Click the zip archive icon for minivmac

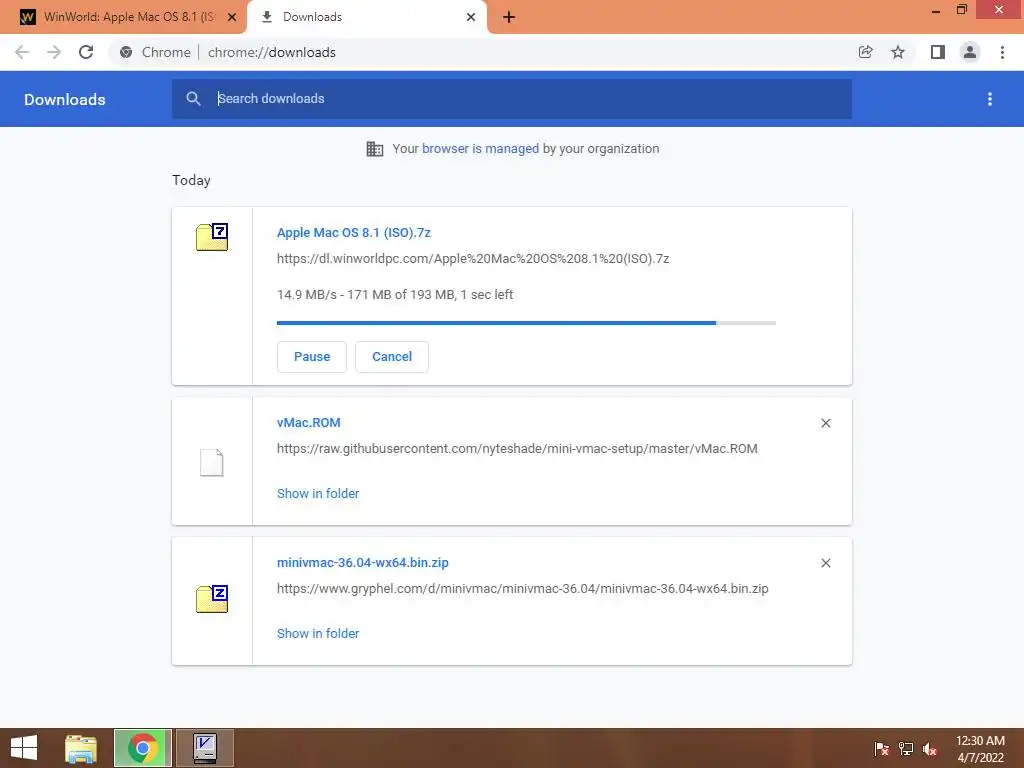[212, 598]
